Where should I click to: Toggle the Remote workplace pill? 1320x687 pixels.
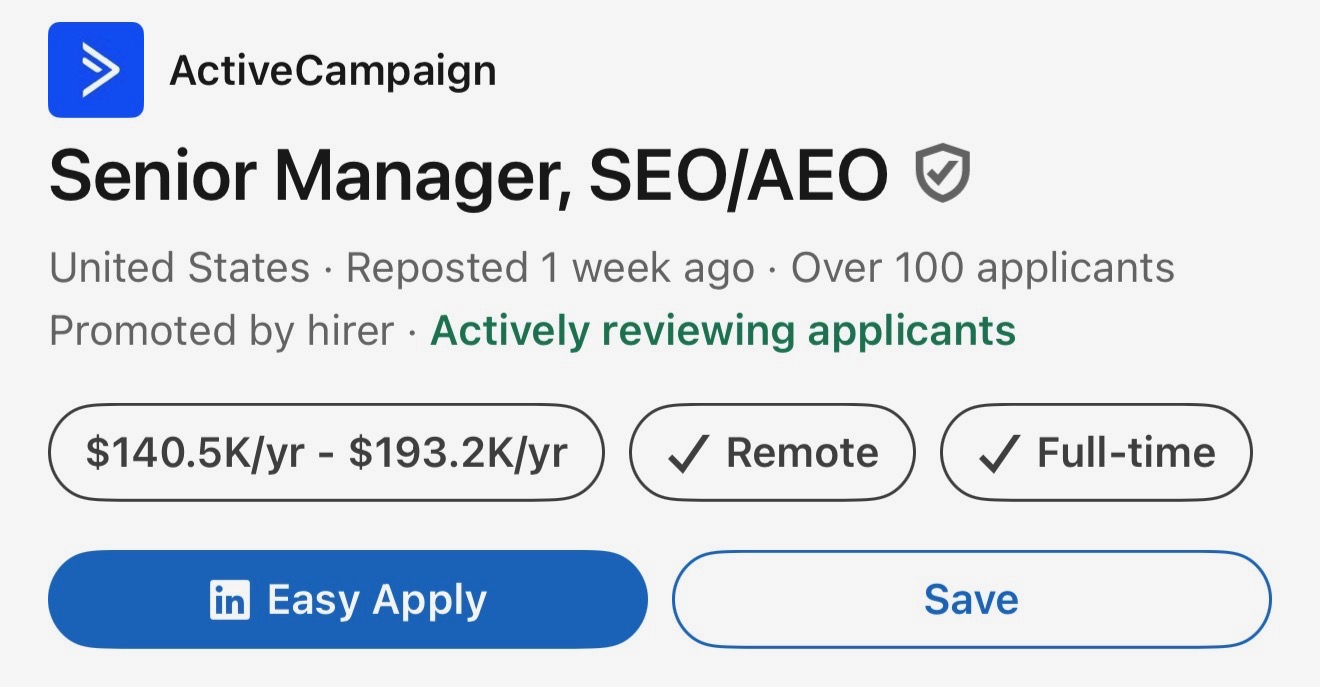tap(772, 453)
